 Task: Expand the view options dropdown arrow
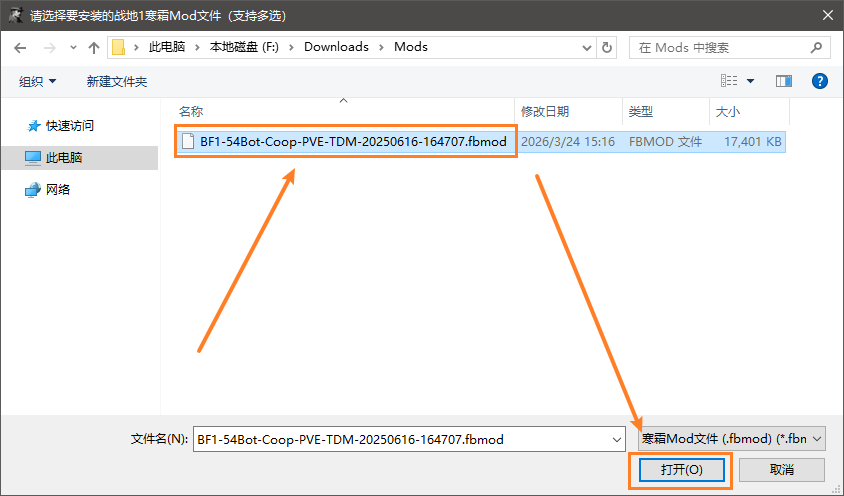pos(750,81)
